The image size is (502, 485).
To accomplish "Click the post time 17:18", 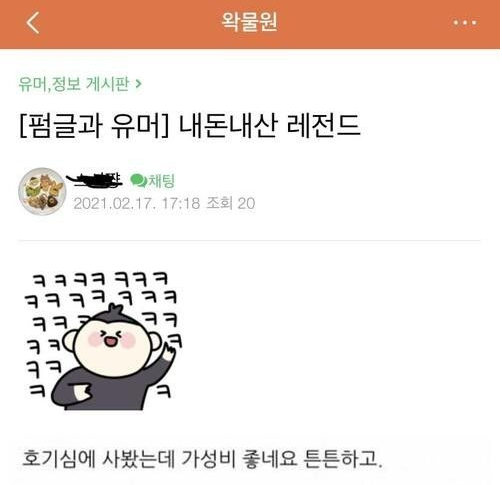I will [x=180, y=203].
